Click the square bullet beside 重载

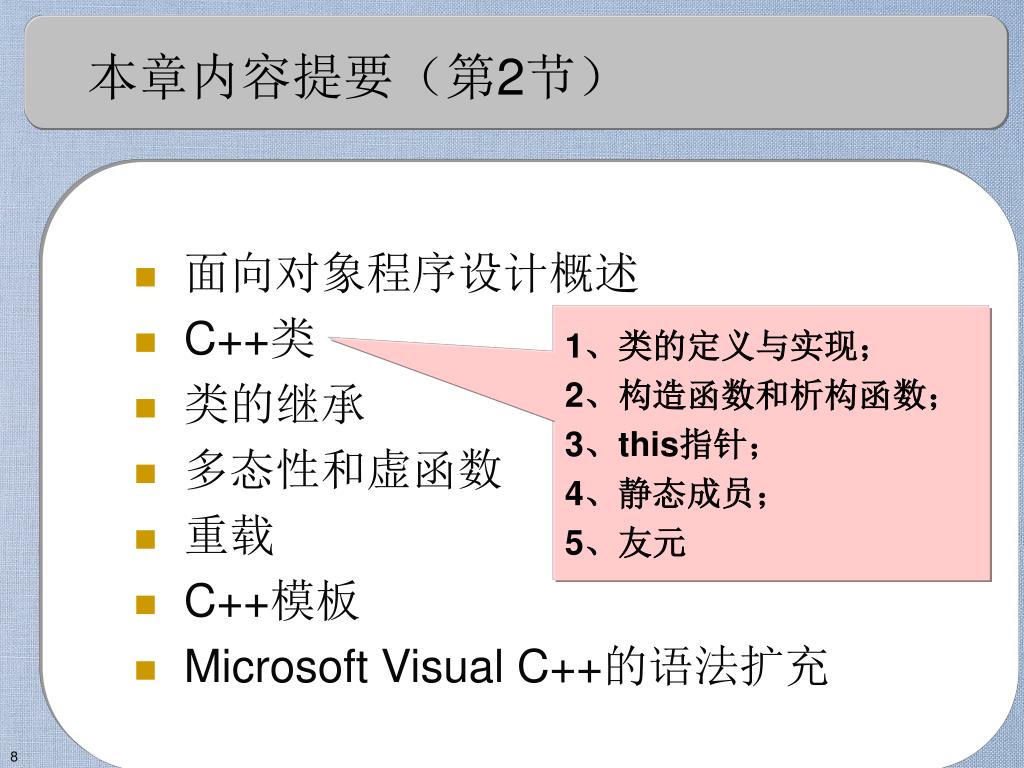[x=145, y=539]
